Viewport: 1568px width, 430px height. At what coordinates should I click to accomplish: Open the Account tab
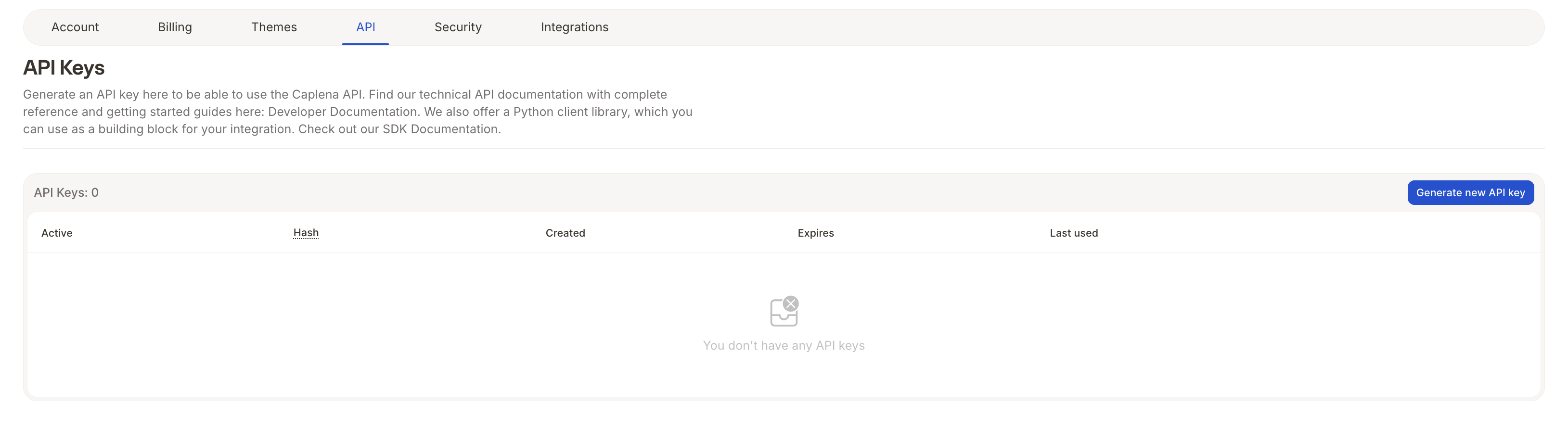pos(75,27)
